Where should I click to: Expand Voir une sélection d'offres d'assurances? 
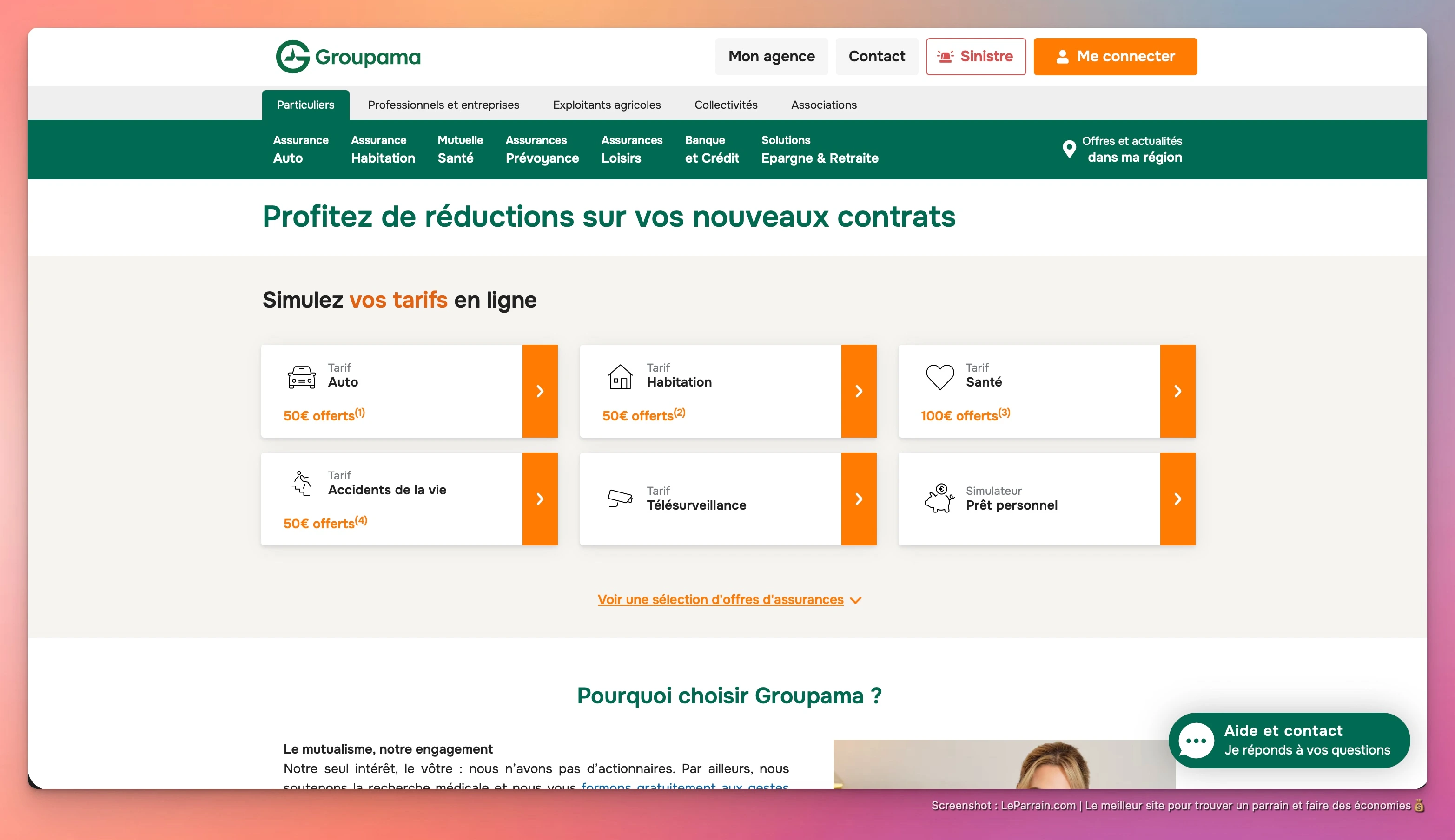[x=720, y=599]
